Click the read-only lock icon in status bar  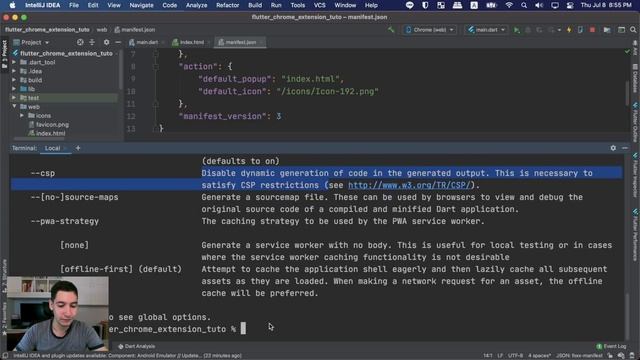[x=610, y=356]
